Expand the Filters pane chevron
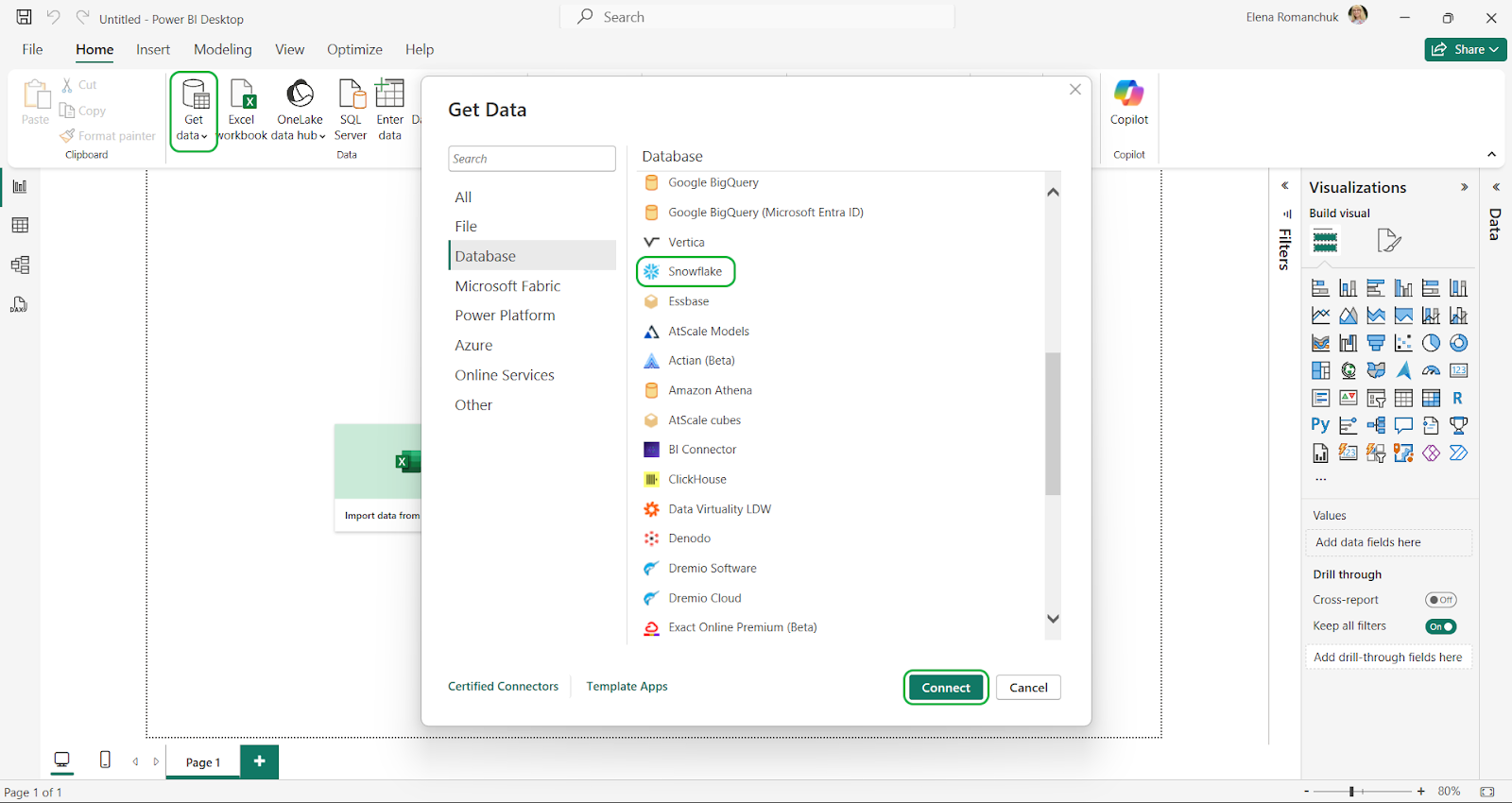 coord(1284,186)
